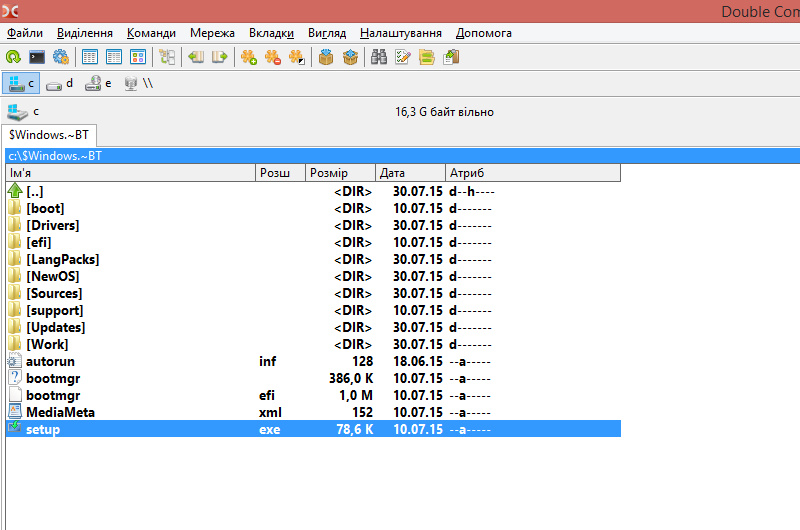
Task: Open the Файли menu
Action: [x=24, y=33]
